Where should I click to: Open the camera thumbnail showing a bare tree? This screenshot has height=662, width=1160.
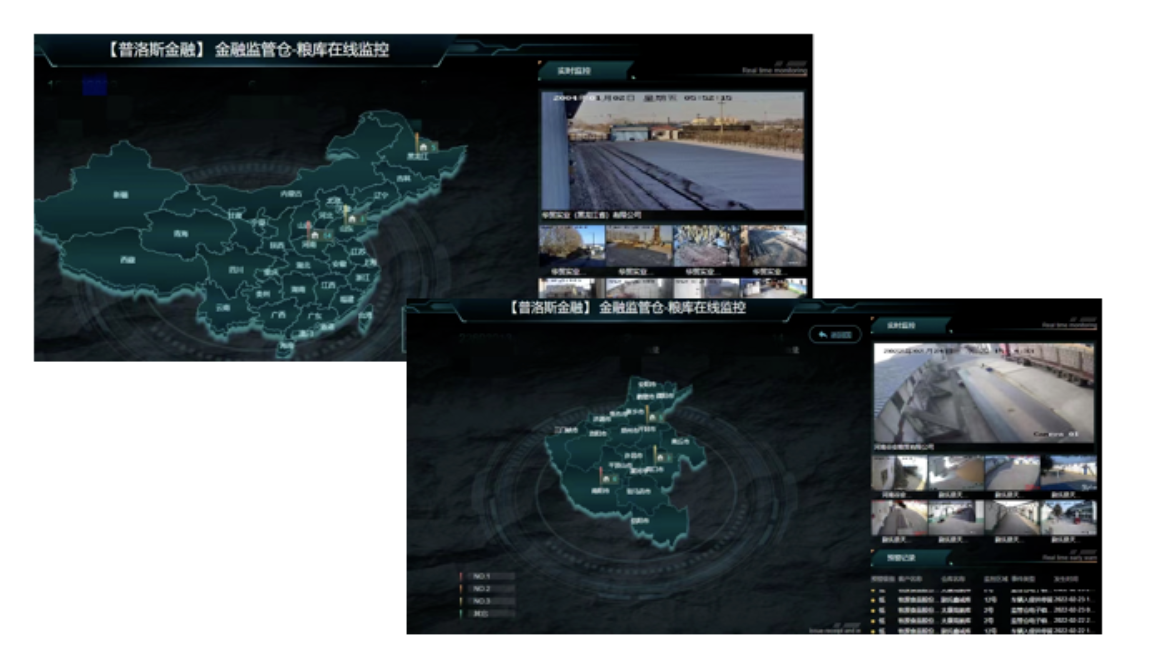pyautogui.click(x=570, y=246)
